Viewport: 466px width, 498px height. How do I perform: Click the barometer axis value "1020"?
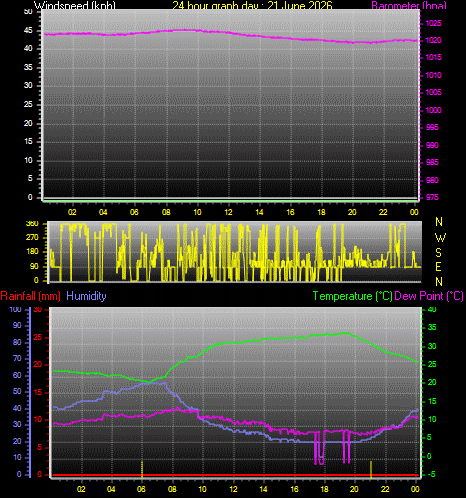(433, 40)
